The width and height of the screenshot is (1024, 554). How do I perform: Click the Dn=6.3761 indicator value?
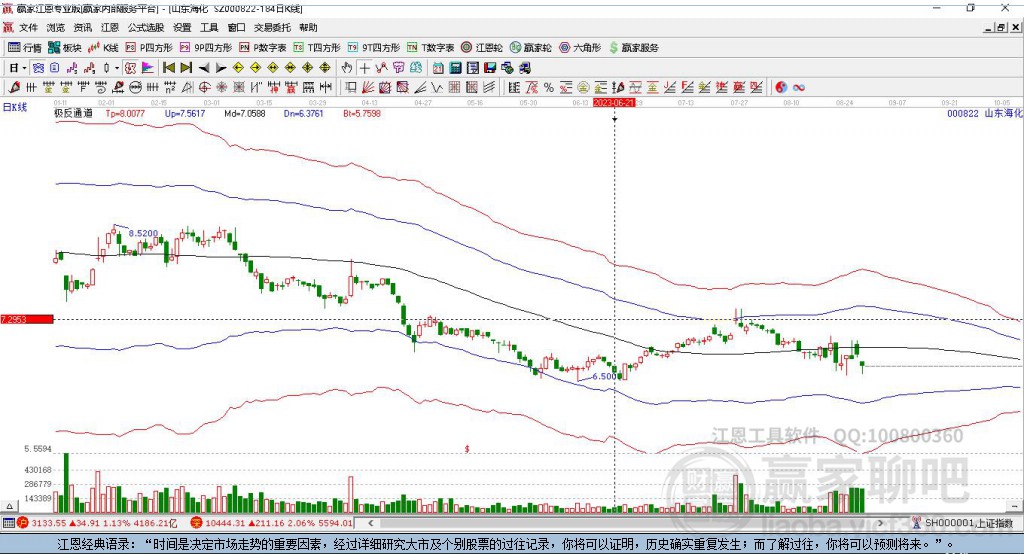(x=304, y=113)
